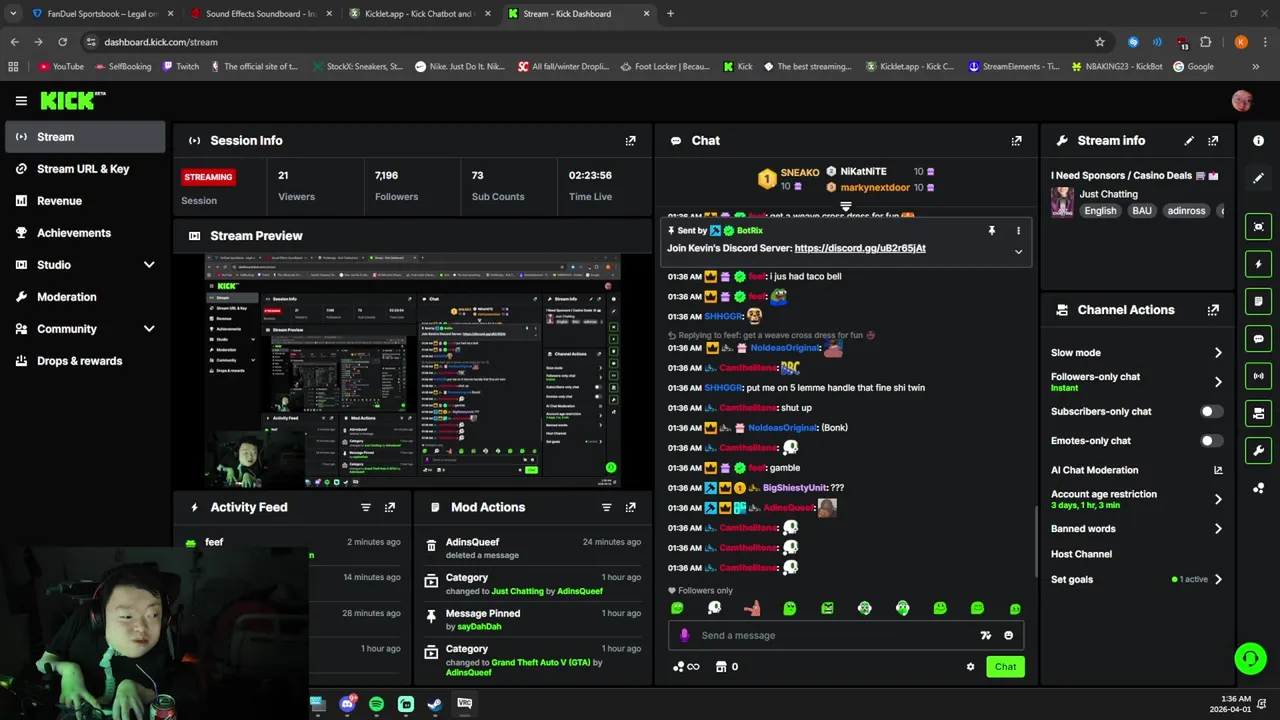
Task: Pop out the Session Info panel
Action: (630, 141)
